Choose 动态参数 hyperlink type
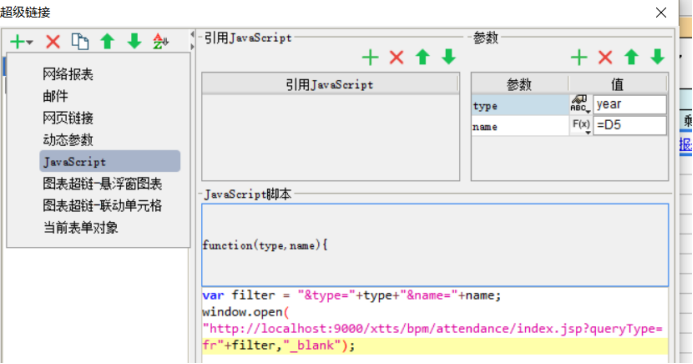The width and height of the screenshot is (693, 364). (x=68, y=140)
